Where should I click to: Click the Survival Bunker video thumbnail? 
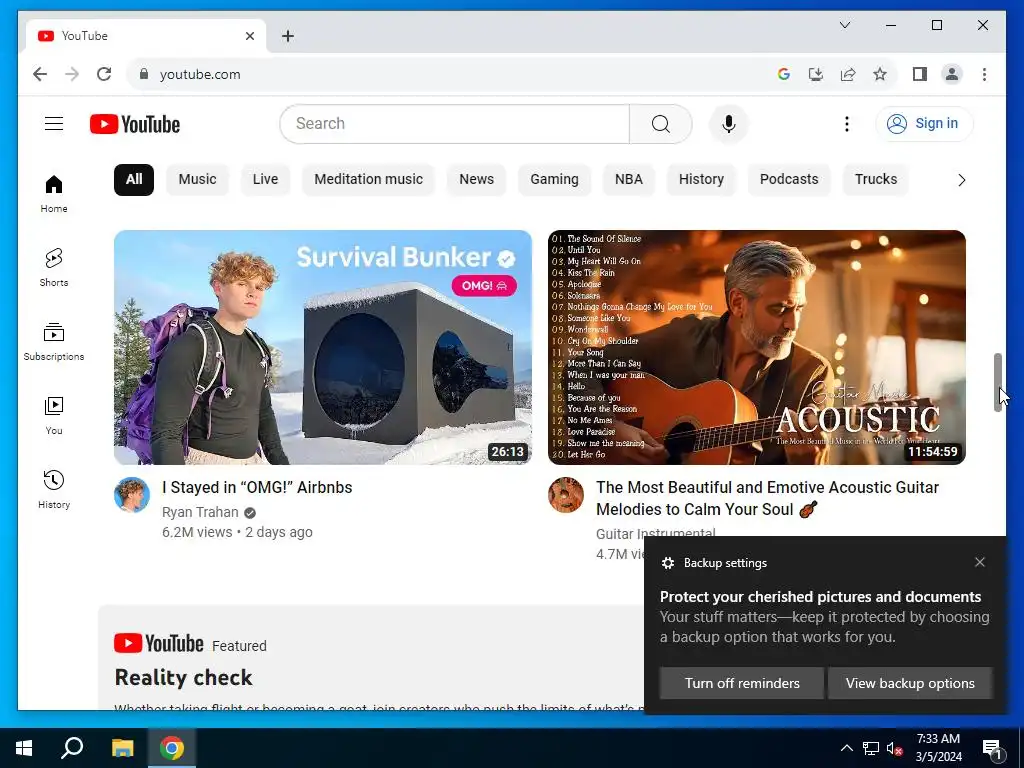[x=323, y=347]
